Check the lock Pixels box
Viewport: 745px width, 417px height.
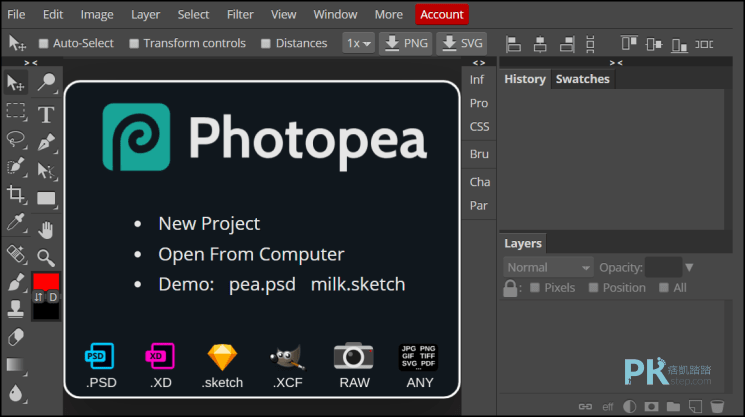coord(535,287)
